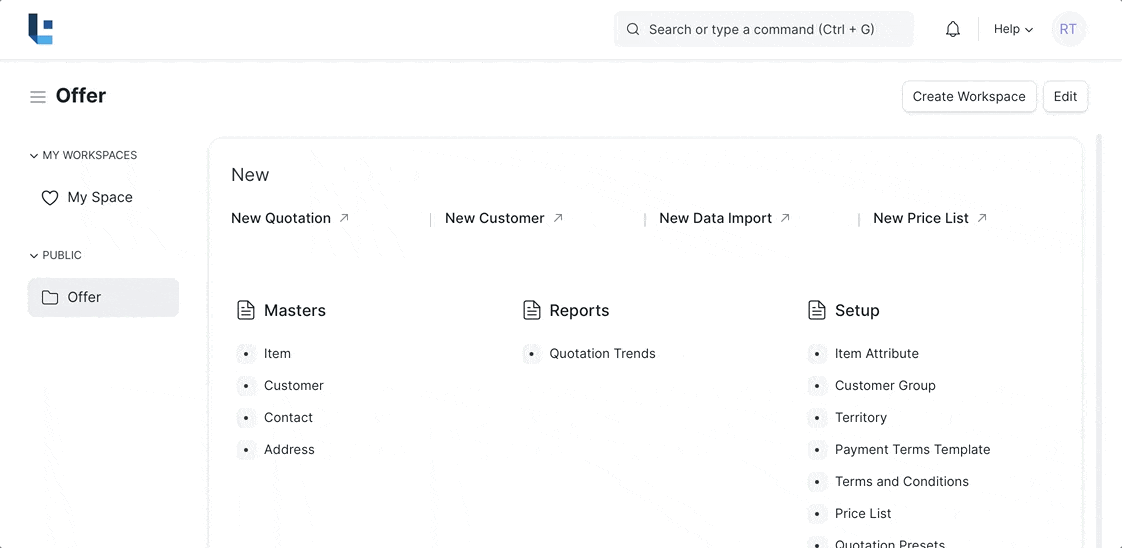Click the Reports section document icon

coord(532,310)
